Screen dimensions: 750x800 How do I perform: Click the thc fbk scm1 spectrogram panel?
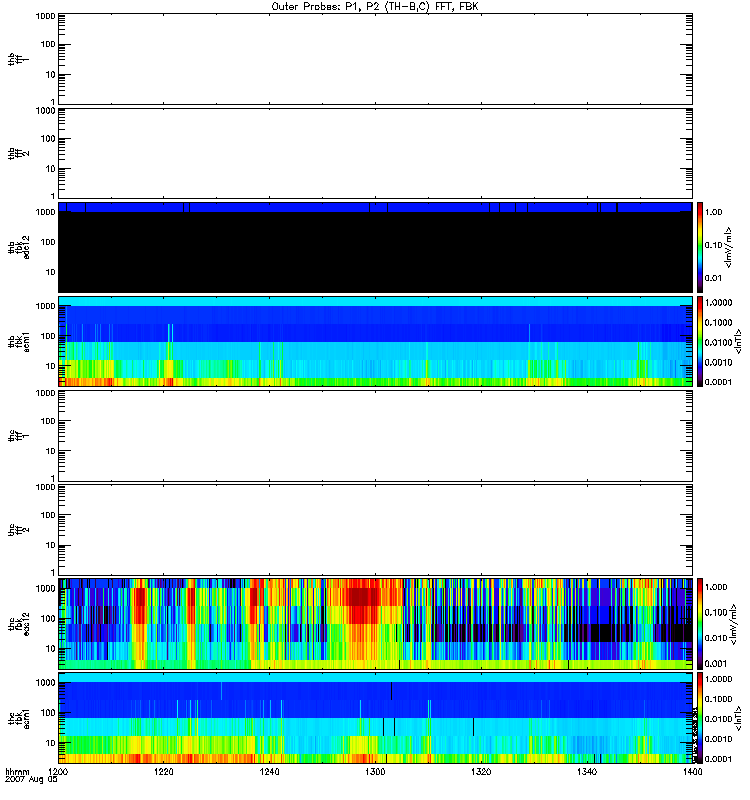[x=375, y=717]
